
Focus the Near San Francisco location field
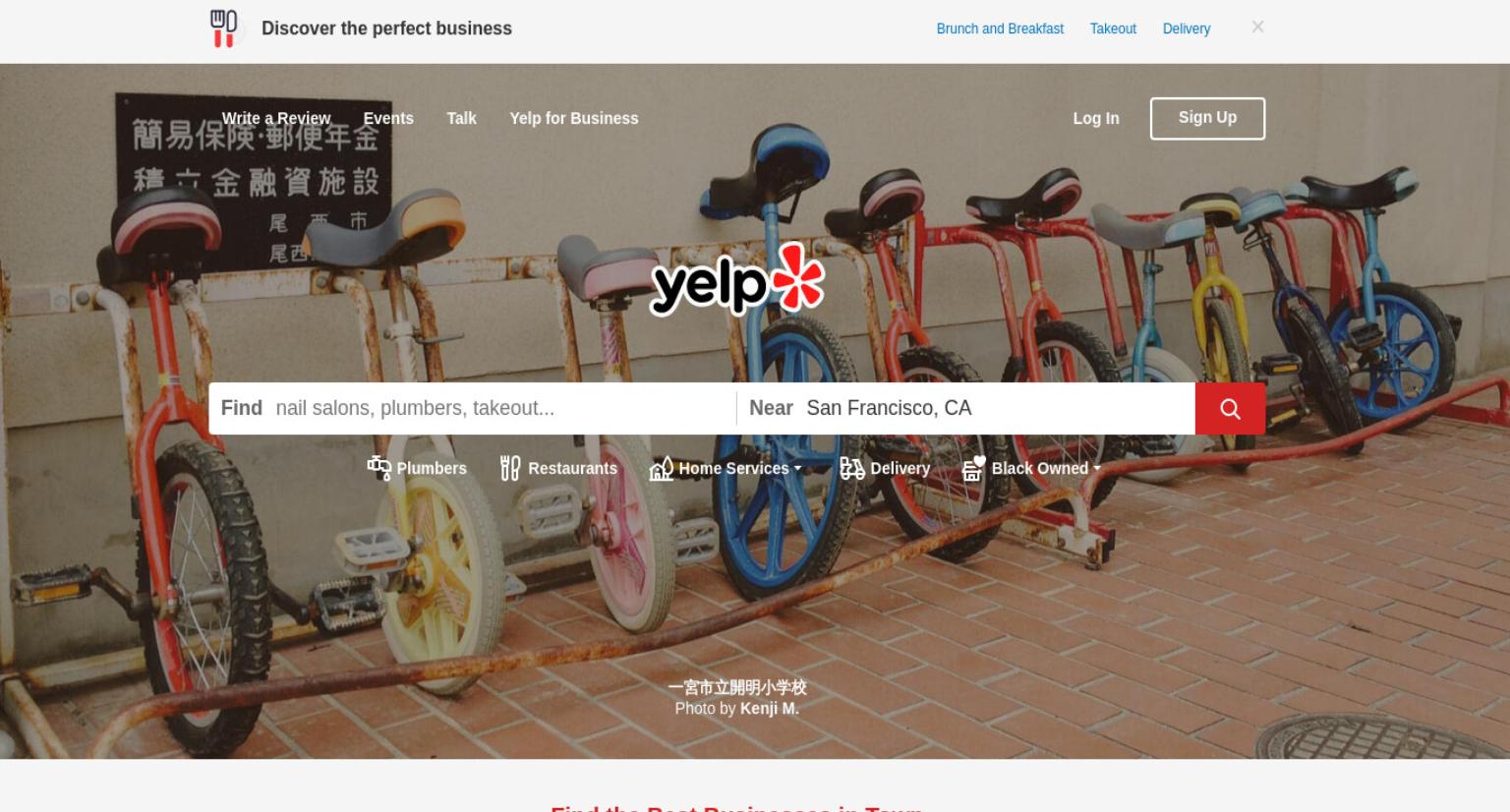tap(966, 408)
